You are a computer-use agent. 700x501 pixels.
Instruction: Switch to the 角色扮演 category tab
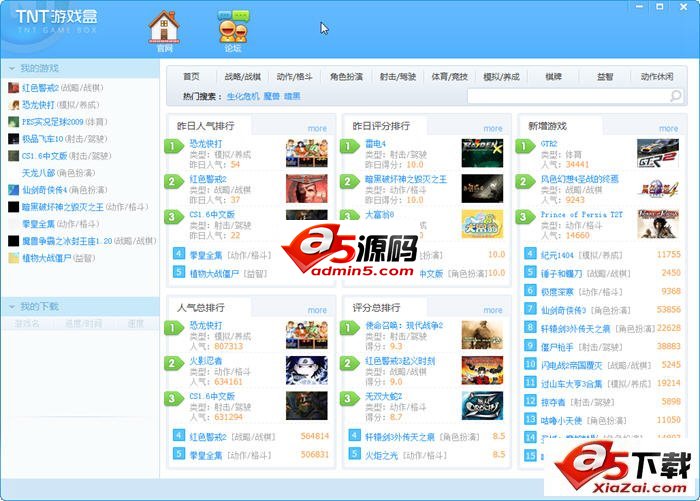[346, 77]
